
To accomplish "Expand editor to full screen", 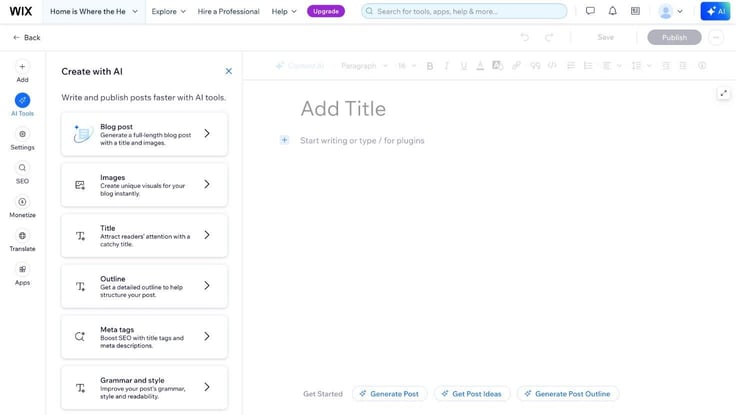I will click(724, 93).
